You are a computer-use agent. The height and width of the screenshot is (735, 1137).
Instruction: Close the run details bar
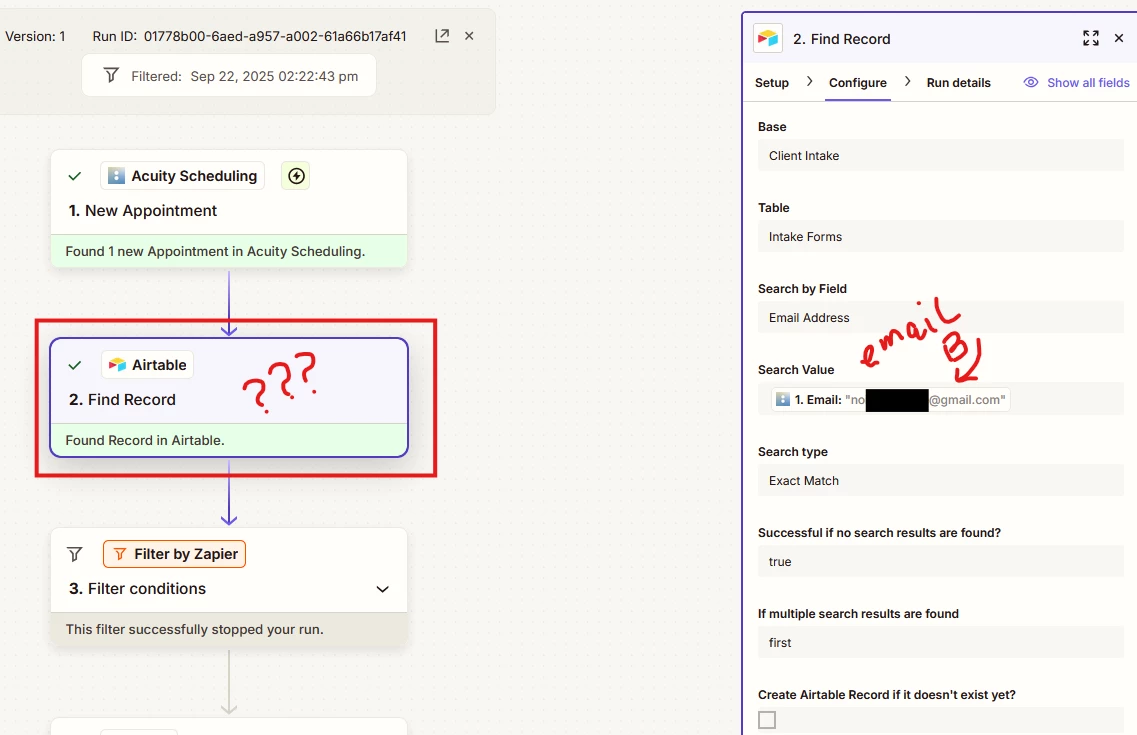click(469, 36)
